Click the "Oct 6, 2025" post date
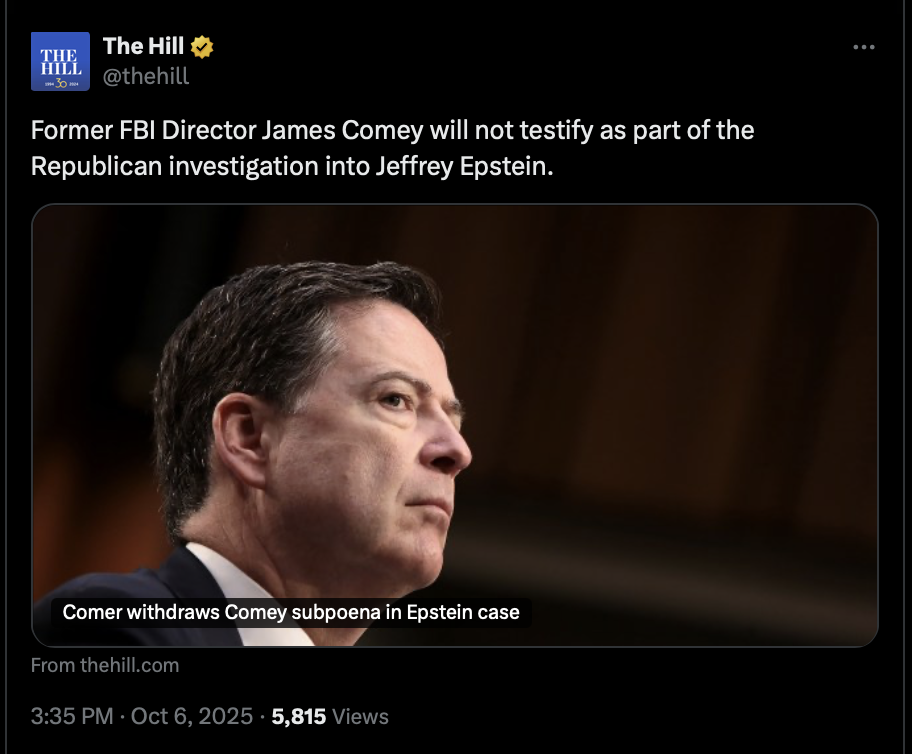 point(193,716)
